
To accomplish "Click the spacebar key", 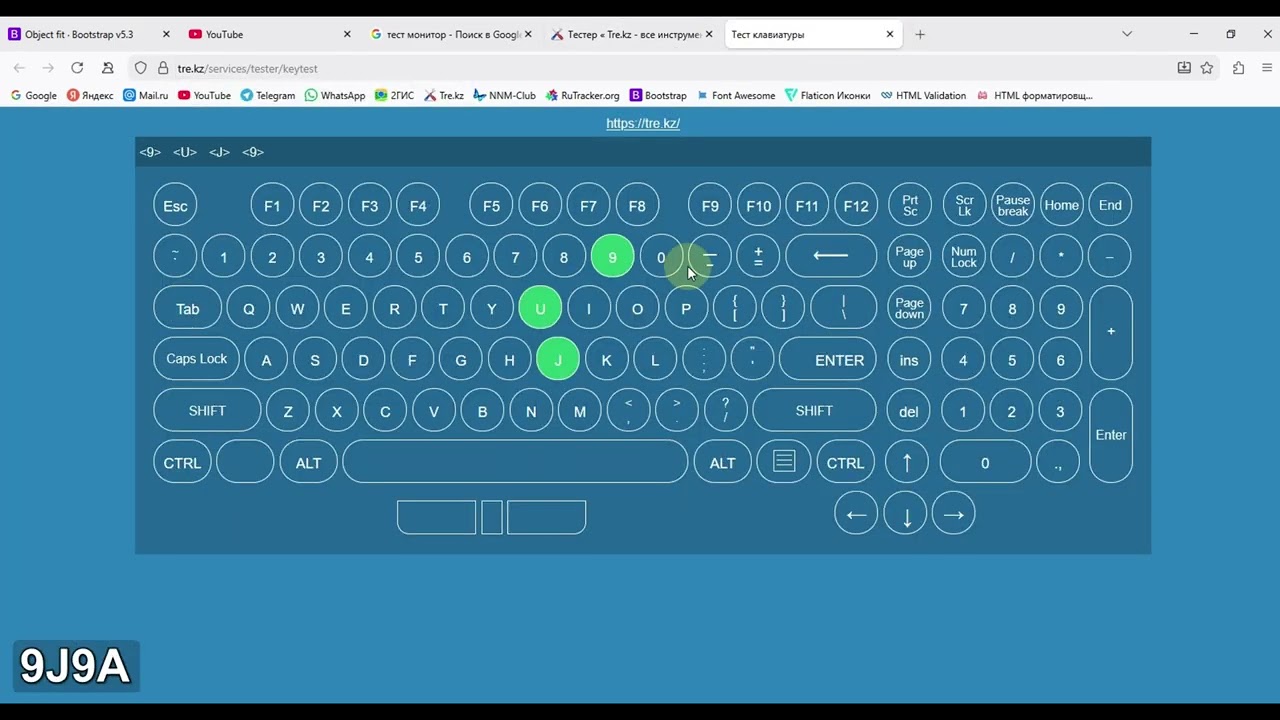I will coord(515,461).
